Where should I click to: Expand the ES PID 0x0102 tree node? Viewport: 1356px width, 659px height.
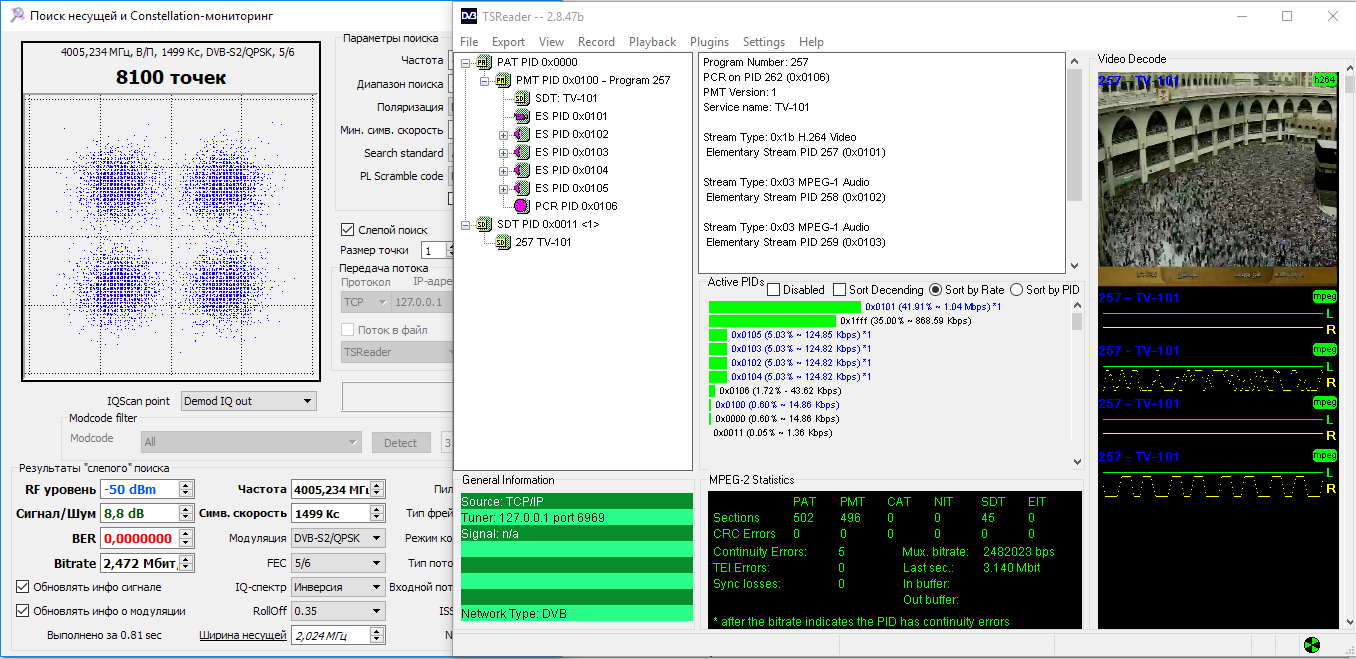pyautogui.click(x=503, y=134)
